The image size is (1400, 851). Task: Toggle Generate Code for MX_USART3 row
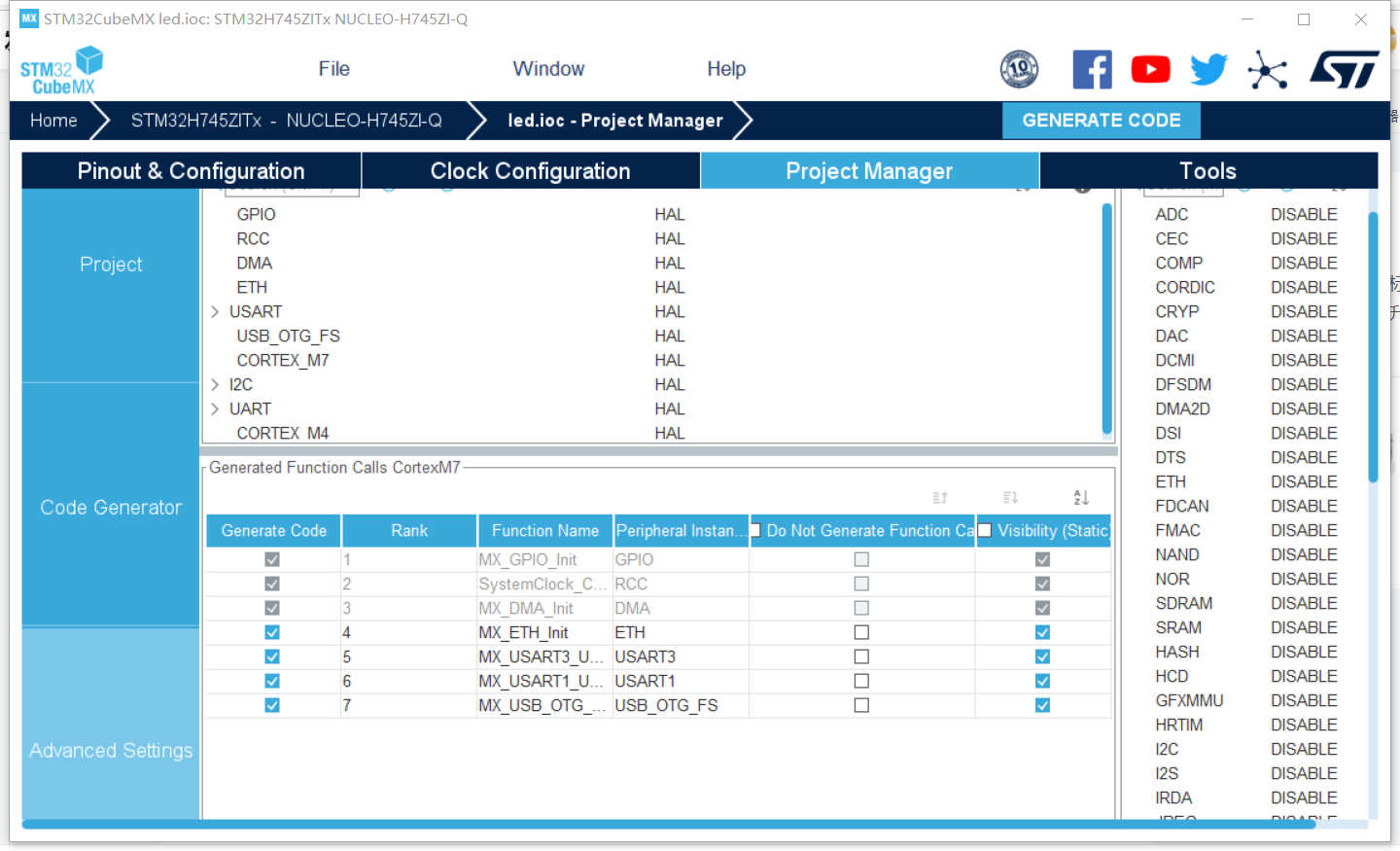point(272,656)
